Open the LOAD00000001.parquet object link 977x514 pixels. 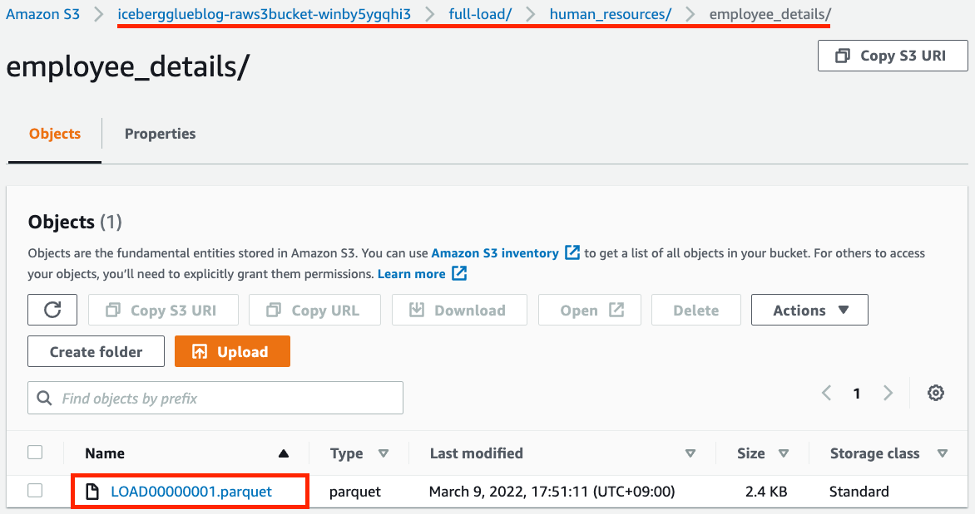(191, 492)
